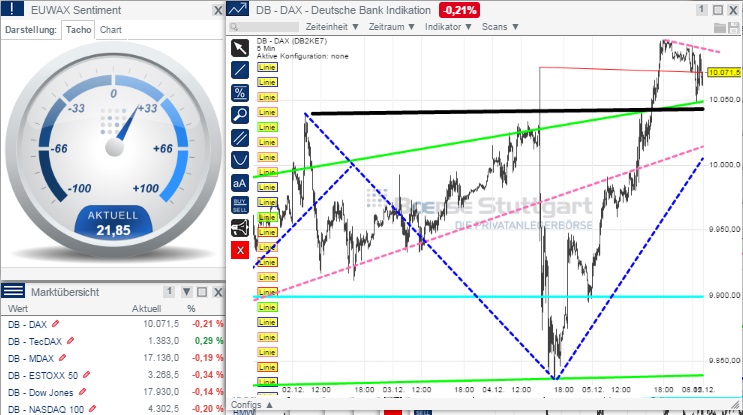Click the MDAX value 17.136,0

point(161,358)
